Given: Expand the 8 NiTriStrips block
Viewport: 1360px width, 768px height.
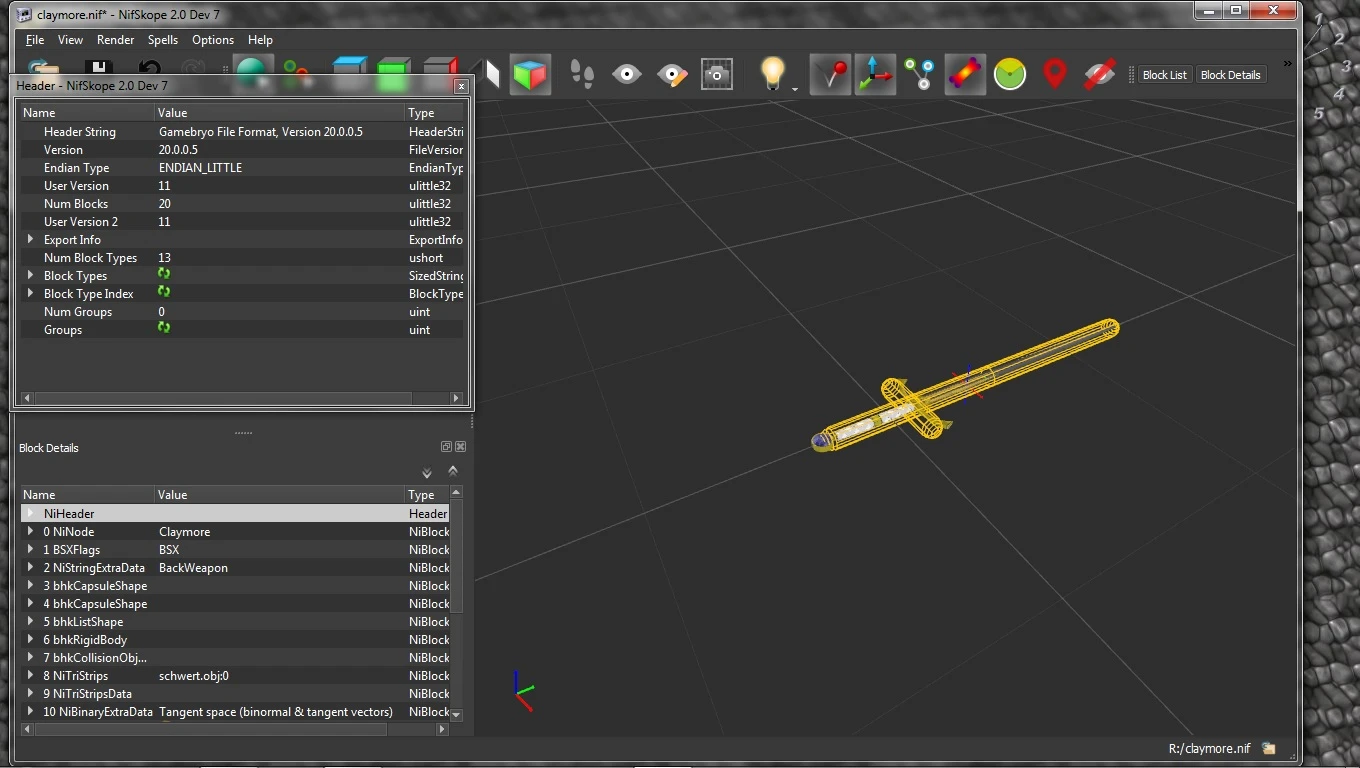Looking at the screenshot, I should [x=30, y=675].
